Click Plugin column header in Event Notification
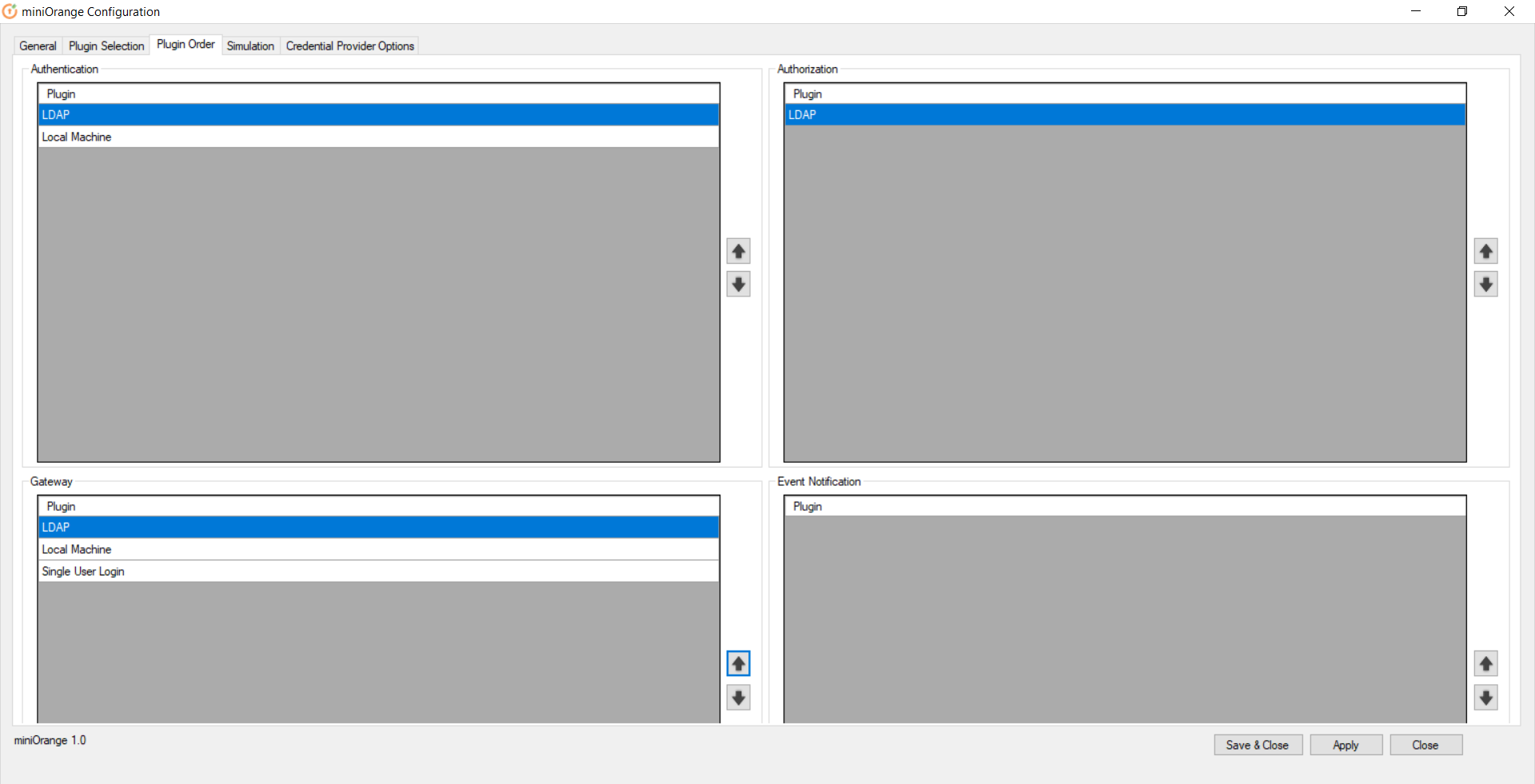The height and width of the screenshot is (784, 1535). click(x=1125, y=506)
